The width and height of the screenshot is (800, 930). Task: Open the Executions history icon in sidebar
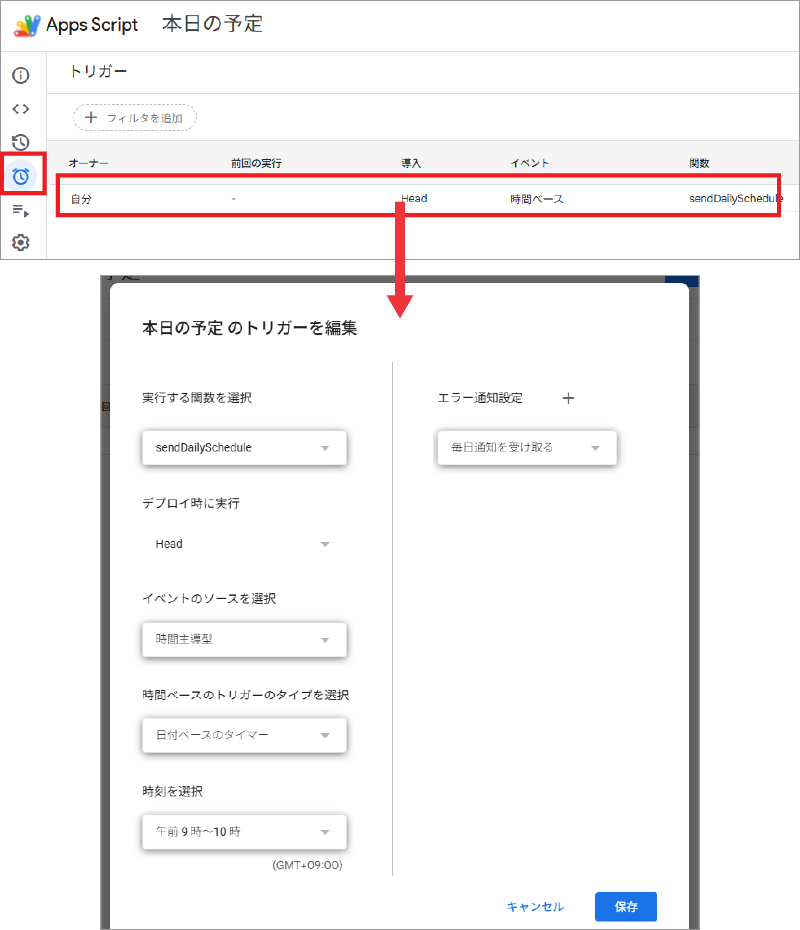[21, 142]
